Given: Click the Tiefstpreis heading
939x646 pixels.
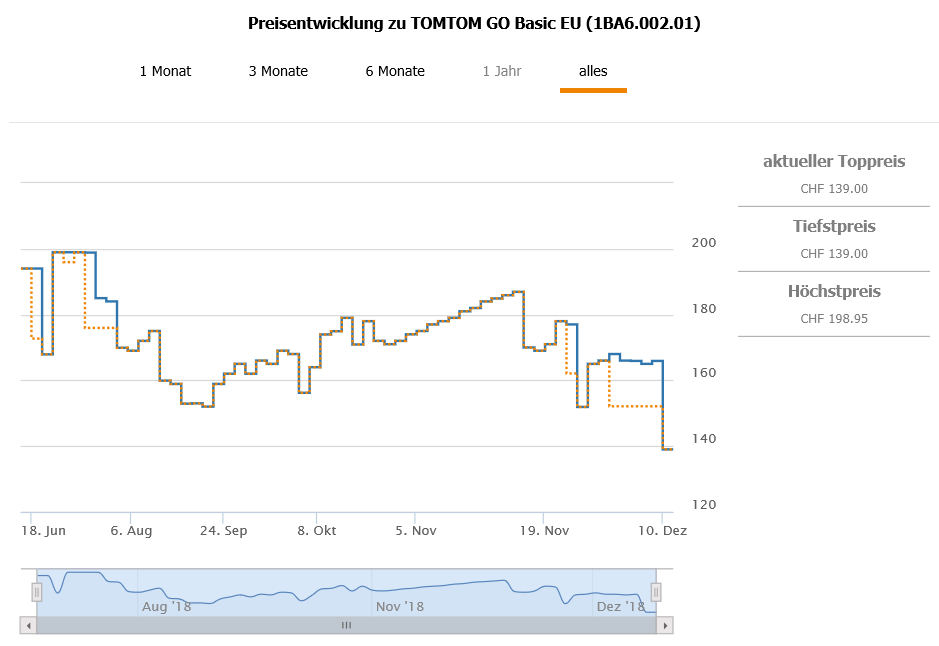Looking at the screenshot, I should (x=834, y=227).
